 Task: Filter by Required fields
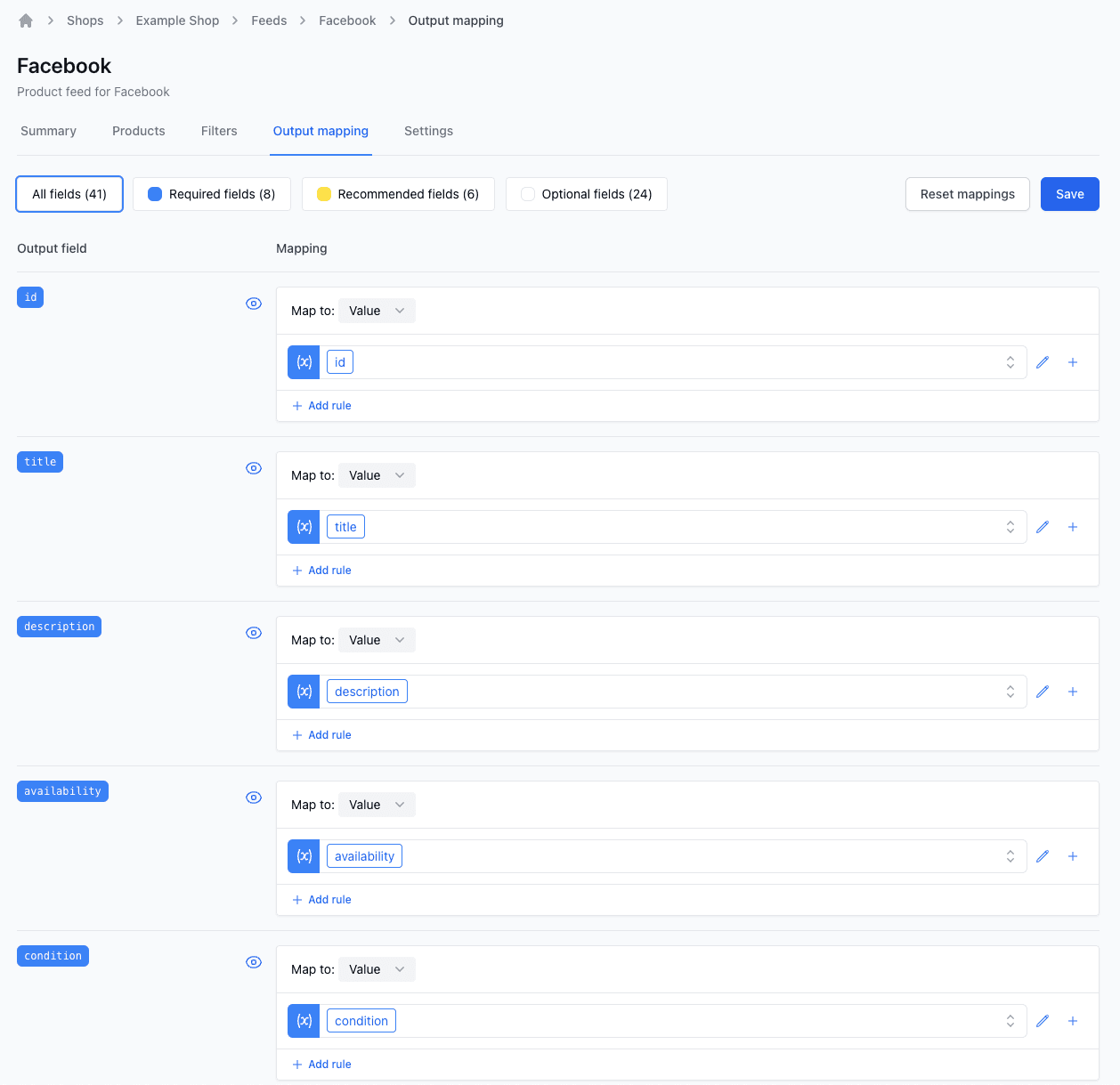211,194
